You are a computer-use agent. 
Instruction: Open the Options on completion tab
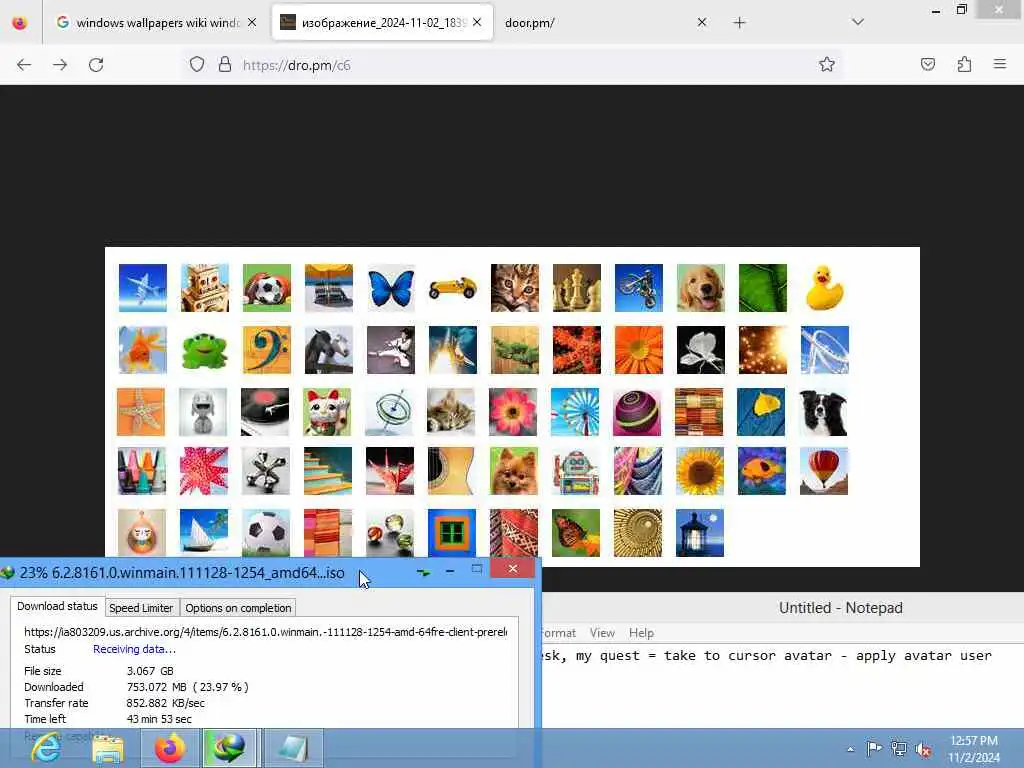click(x=238, y=608)
